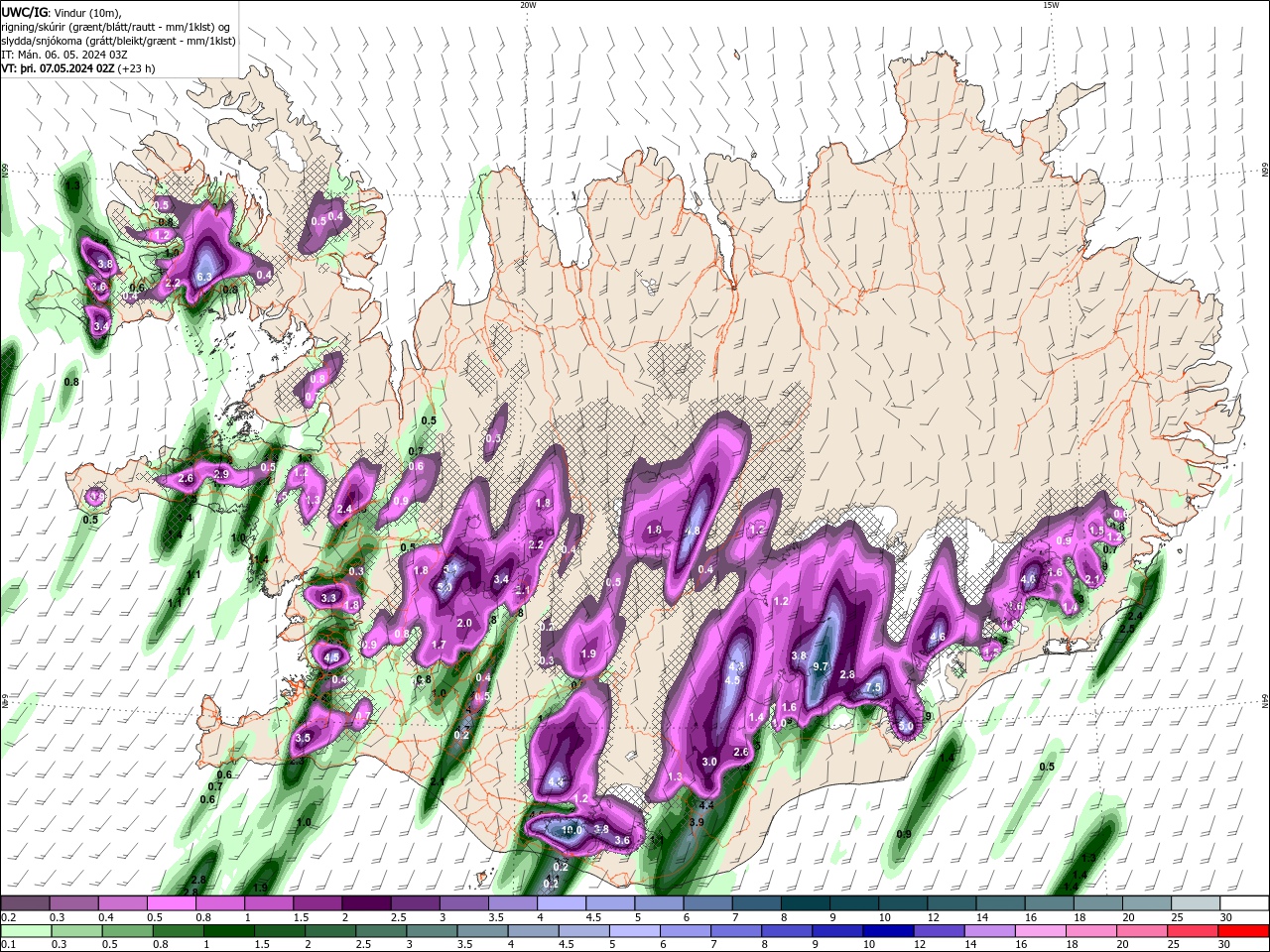
Task: Click the snow-scale swatch labeled 0.2
Action: pyautogui.click(x=26, y=903)
